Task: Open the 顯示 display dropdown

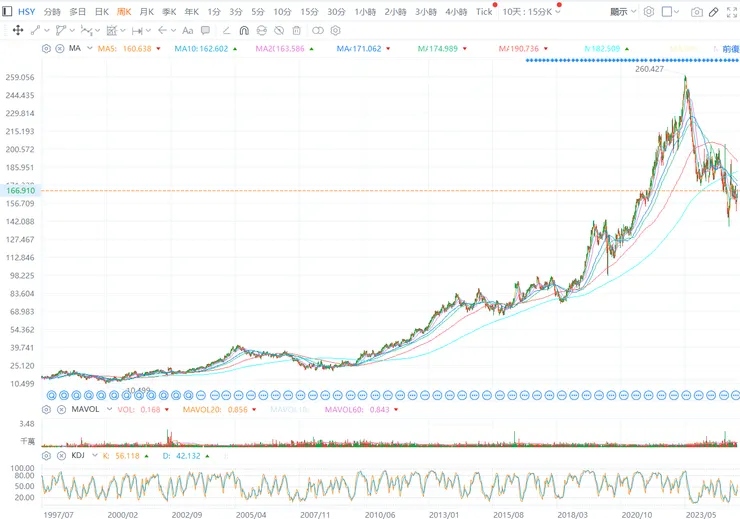Action: coord(623,11)
